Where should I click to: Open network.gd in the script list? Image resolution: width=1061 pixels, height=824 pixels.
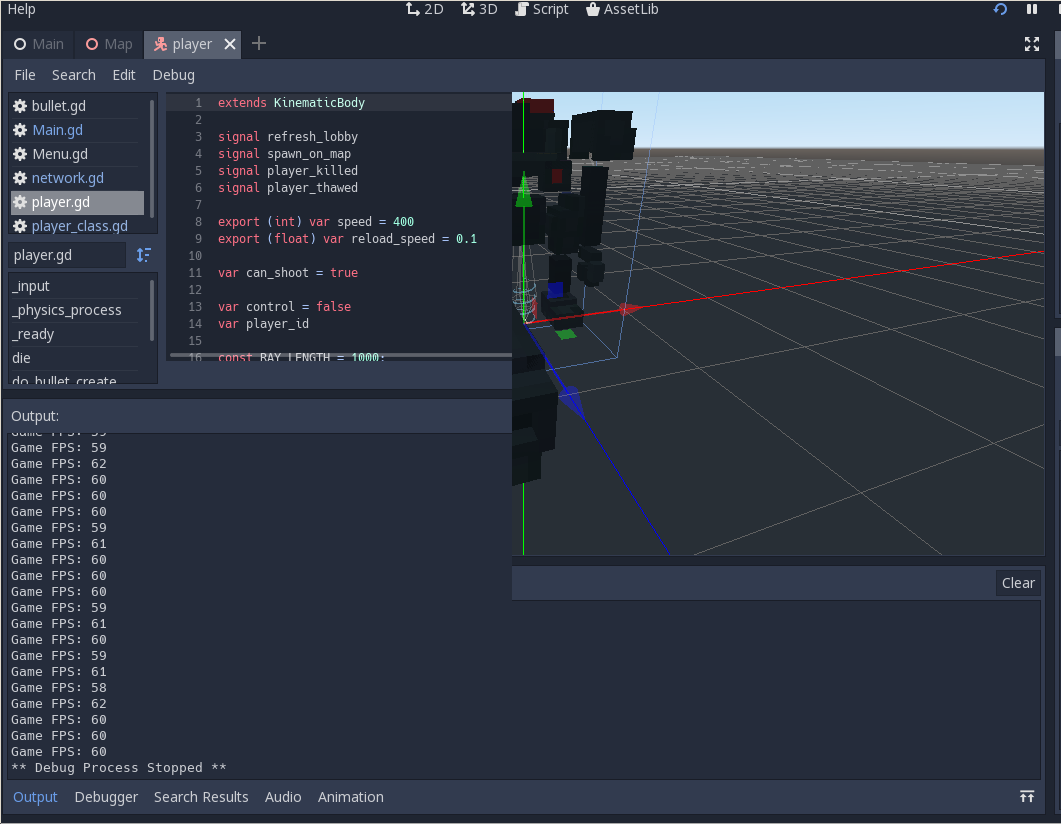click(x=78, y=178)
